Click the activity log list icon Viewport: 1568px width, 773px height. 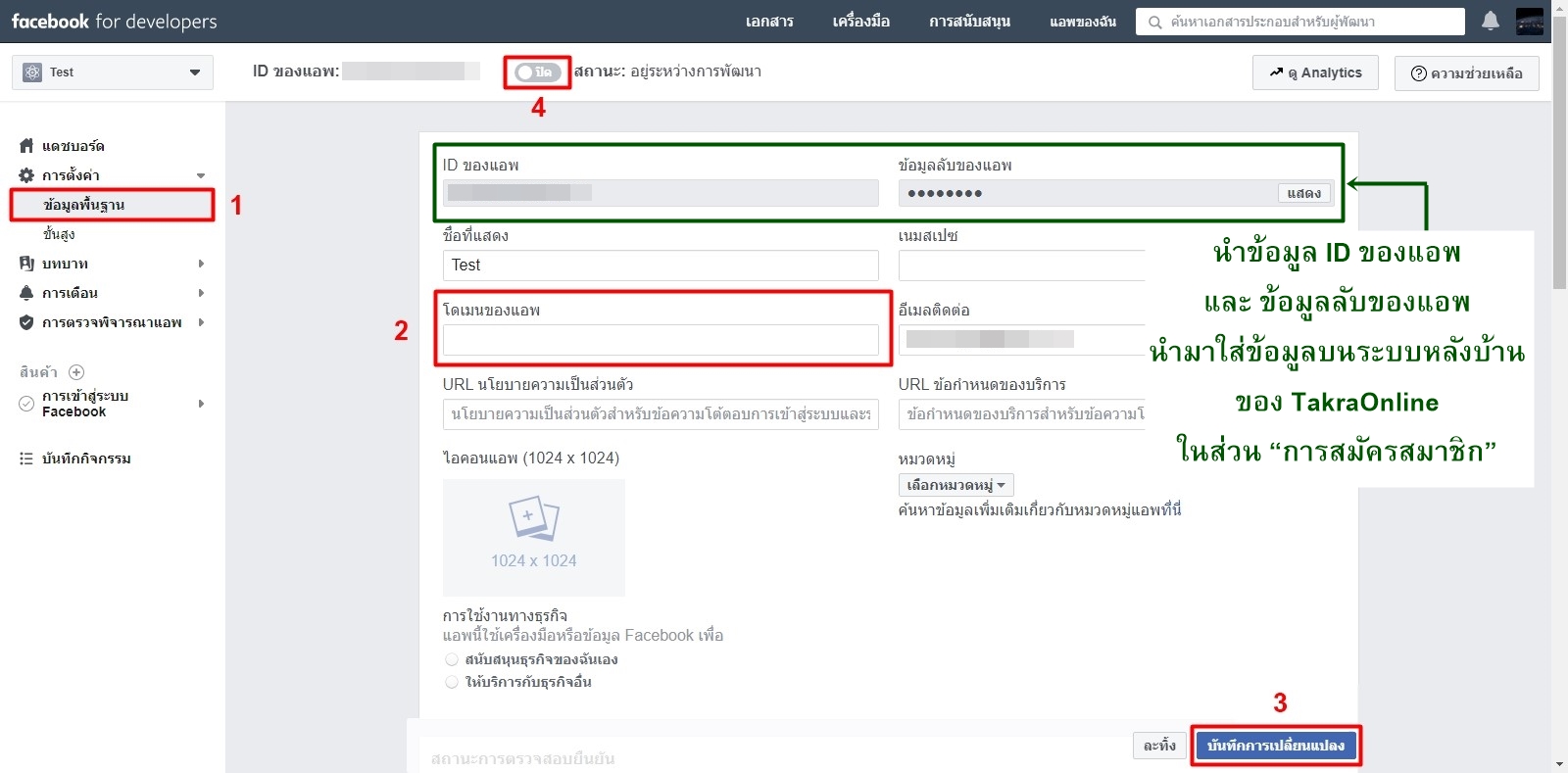click(x=26, y=459)
